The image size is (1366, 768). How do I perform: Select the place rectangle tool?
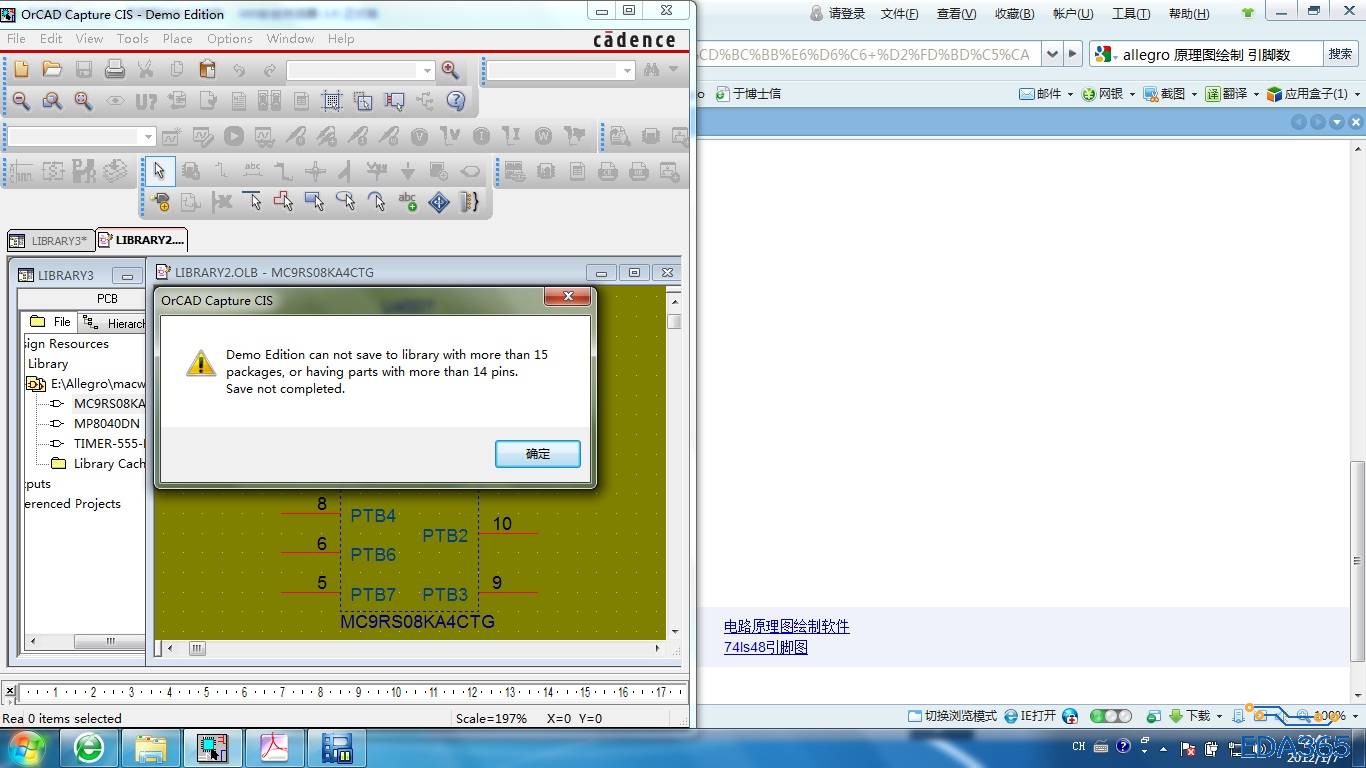(x=314, y=201)
